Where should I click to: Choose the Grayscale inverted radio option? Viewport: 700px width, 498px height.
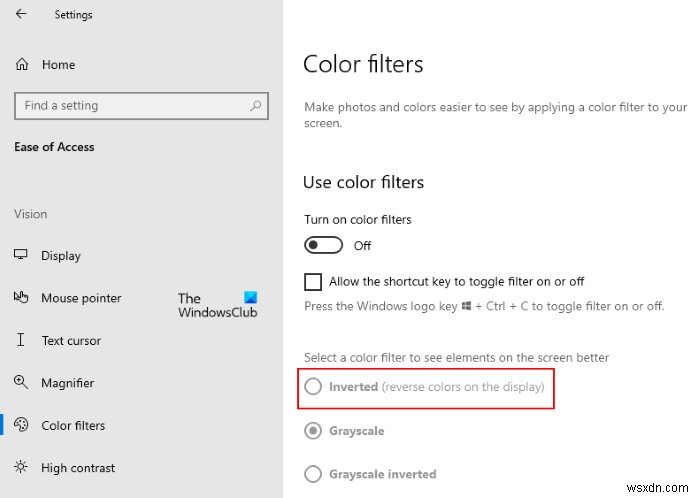(313, 474)
